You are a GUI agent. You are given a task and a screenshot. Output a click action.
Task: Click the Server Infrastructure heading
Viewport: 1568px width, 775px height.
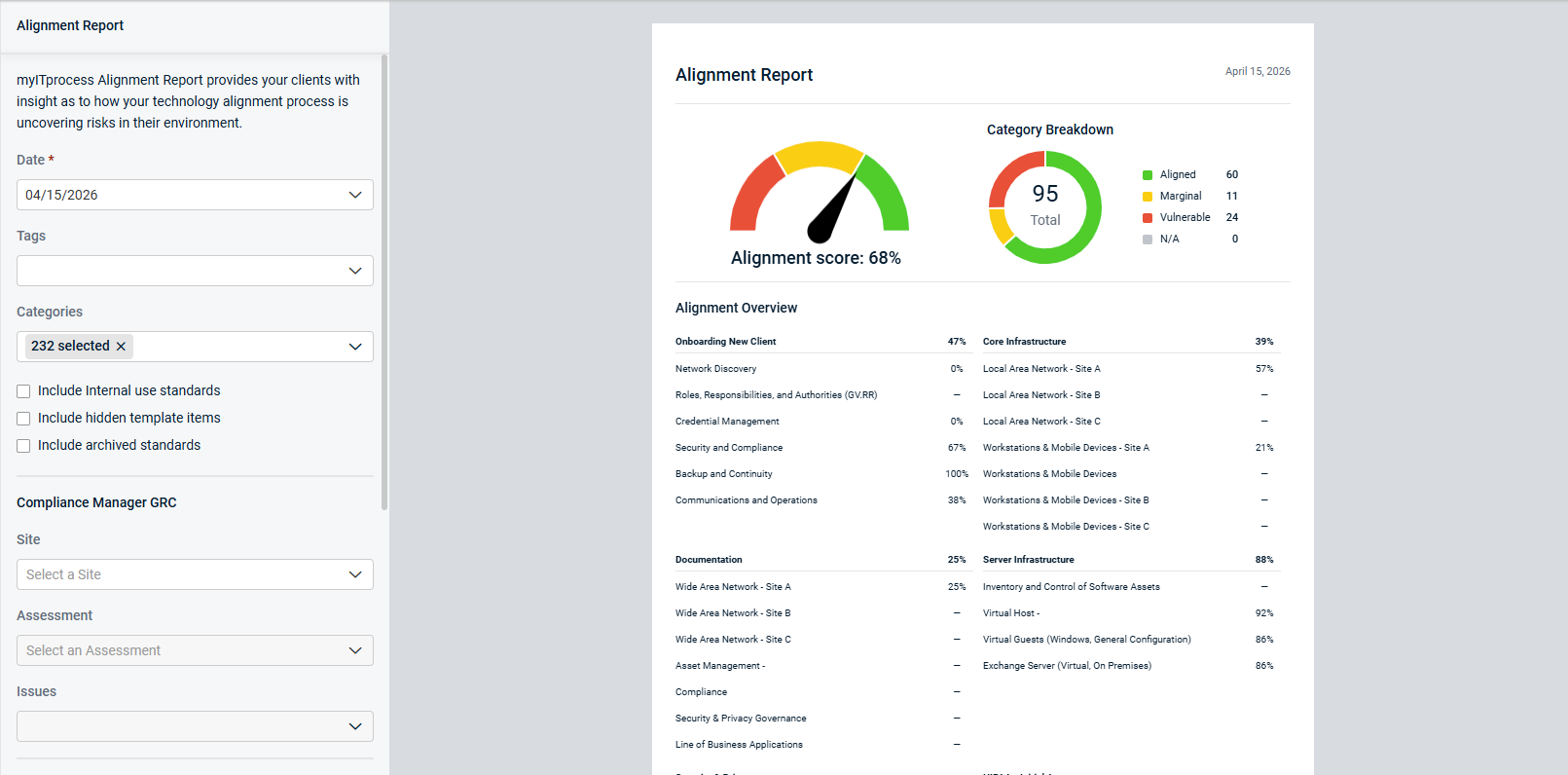[x=1029, y=560]
